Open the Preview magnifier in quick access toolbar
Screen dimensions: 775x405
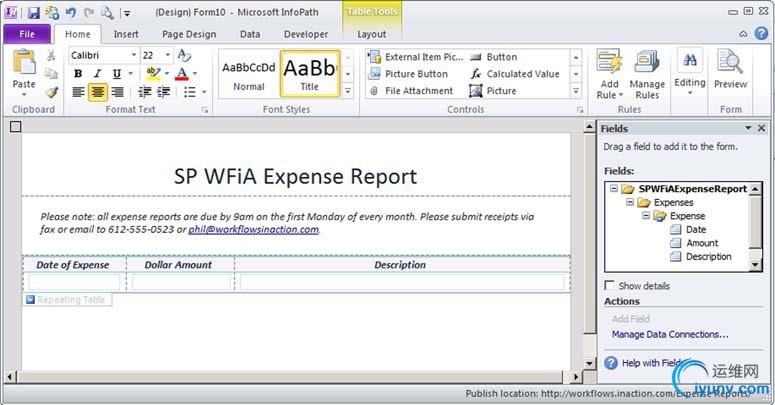coord(107,12)
